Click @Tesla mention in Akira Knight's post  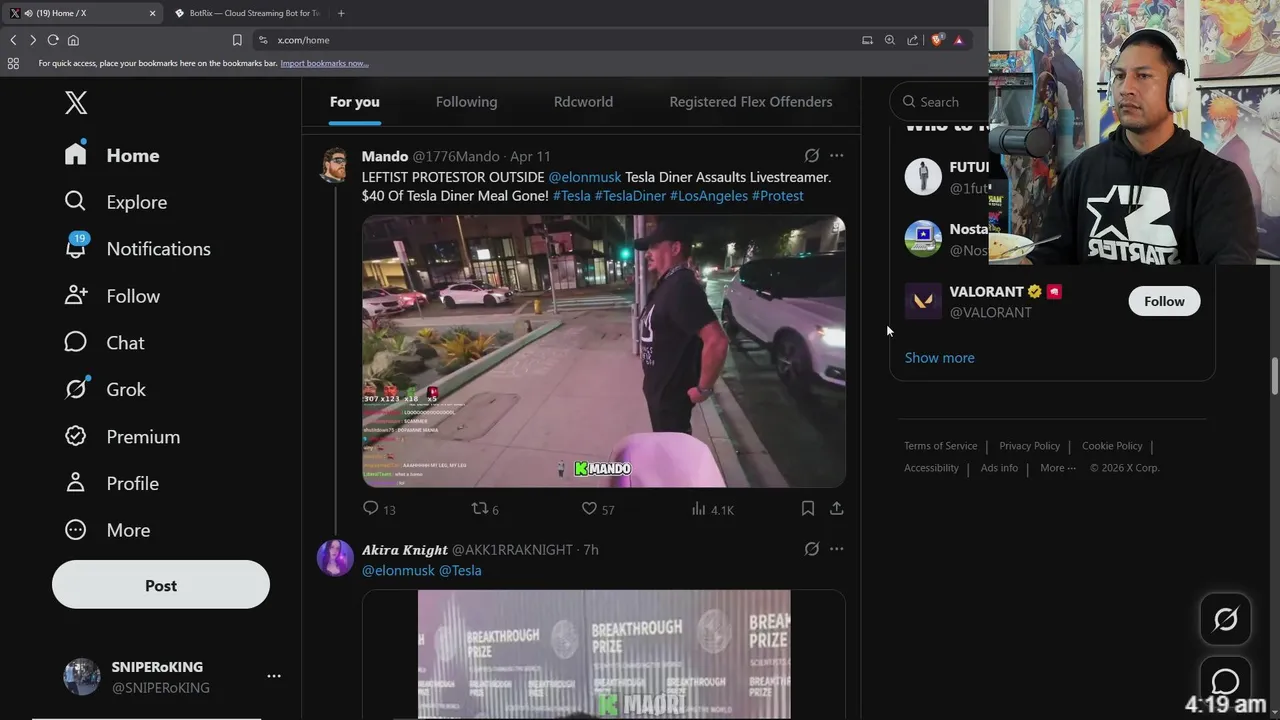[x=460, y=570]
